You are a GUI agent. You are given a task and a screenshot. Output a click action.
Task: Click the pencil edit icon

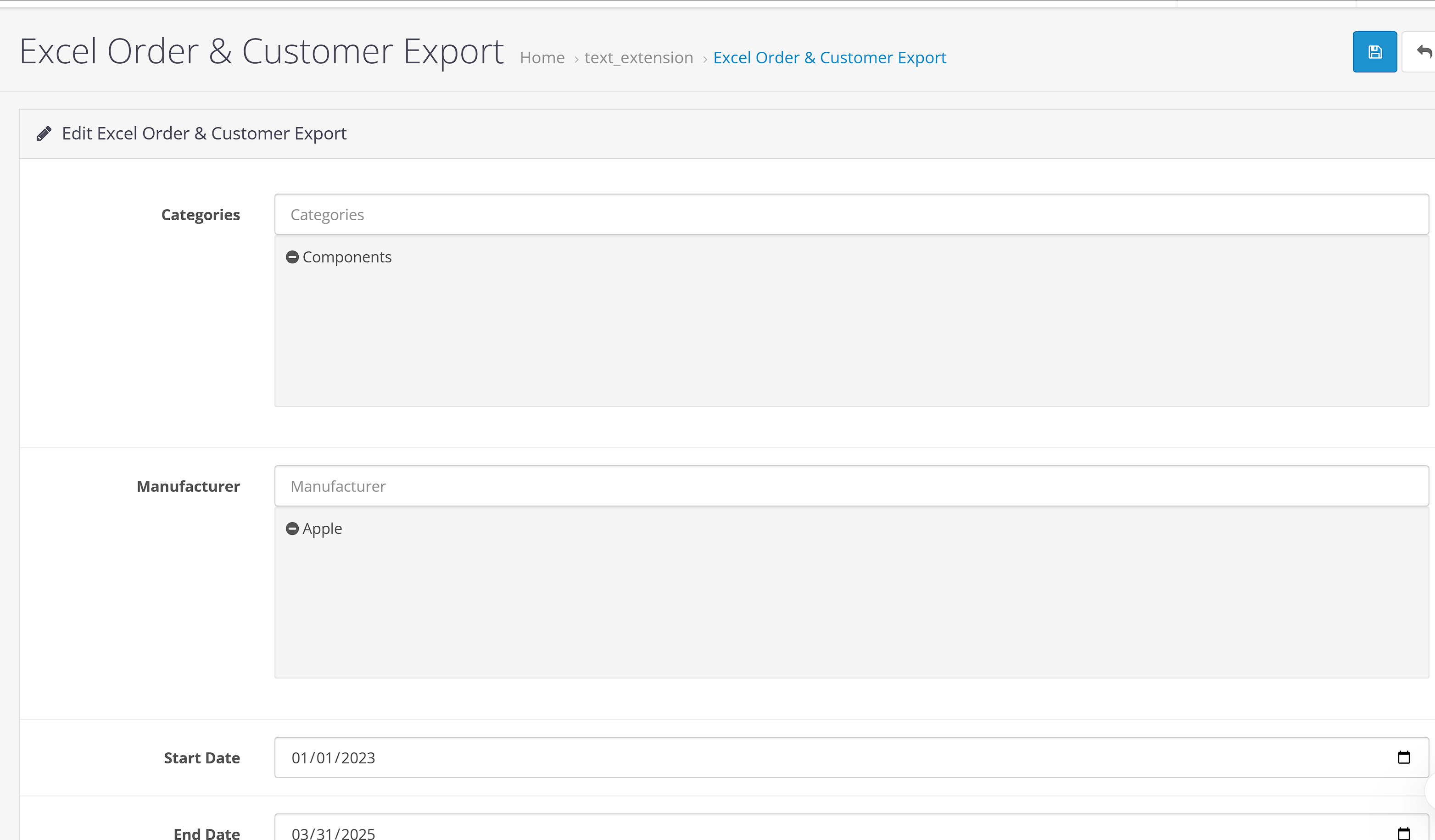(x=44, y=134)
